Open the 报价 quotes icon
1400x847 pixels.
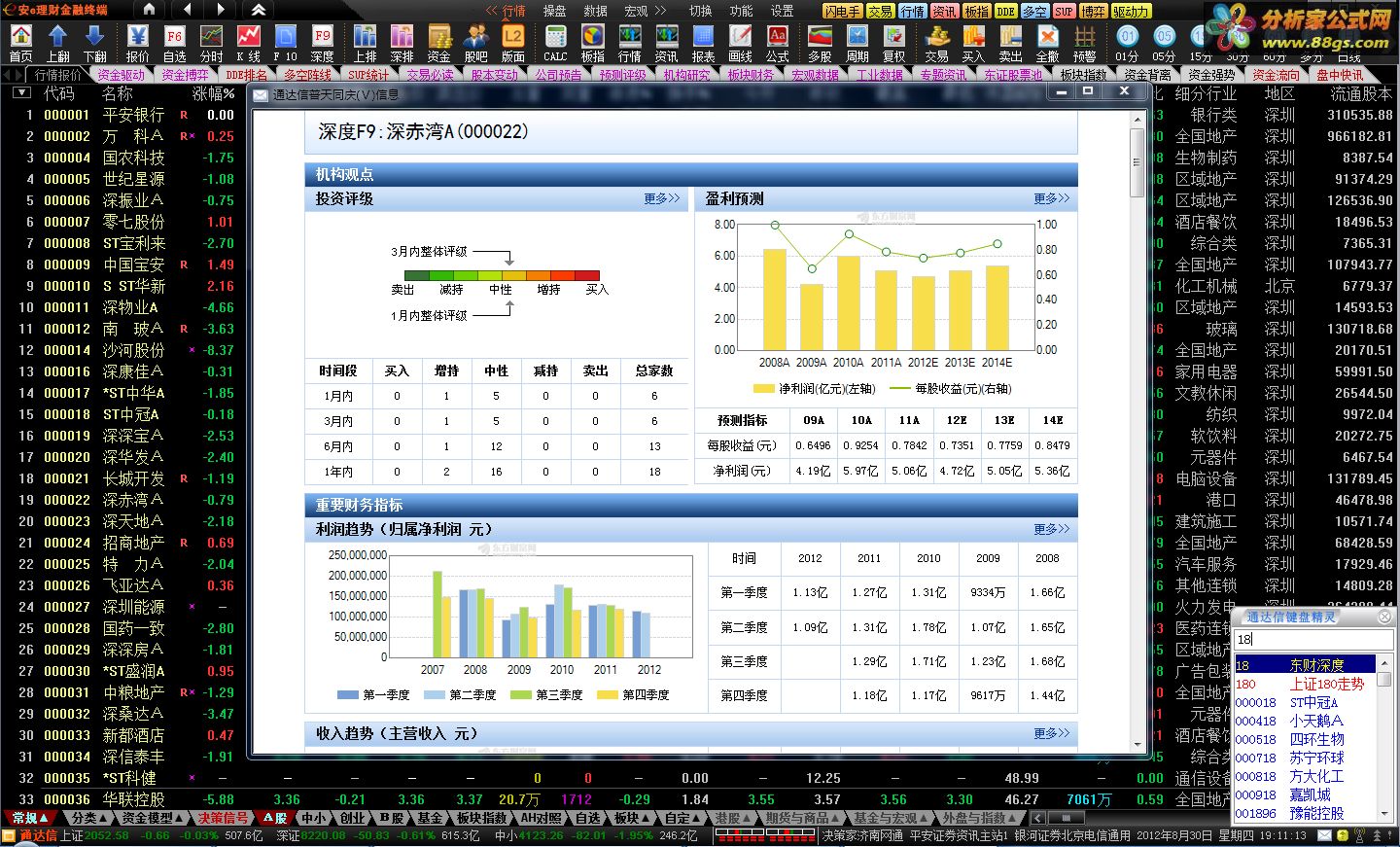point(138,43)
